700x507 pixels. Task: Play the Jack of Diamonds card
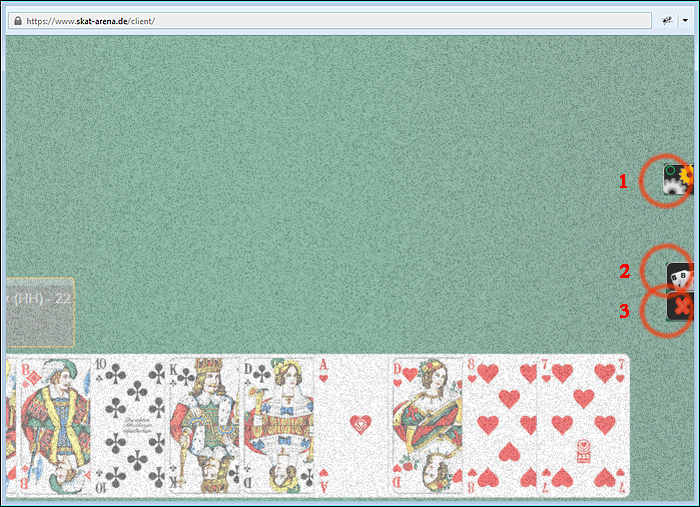pyautogui.click(x=54, y=426)
